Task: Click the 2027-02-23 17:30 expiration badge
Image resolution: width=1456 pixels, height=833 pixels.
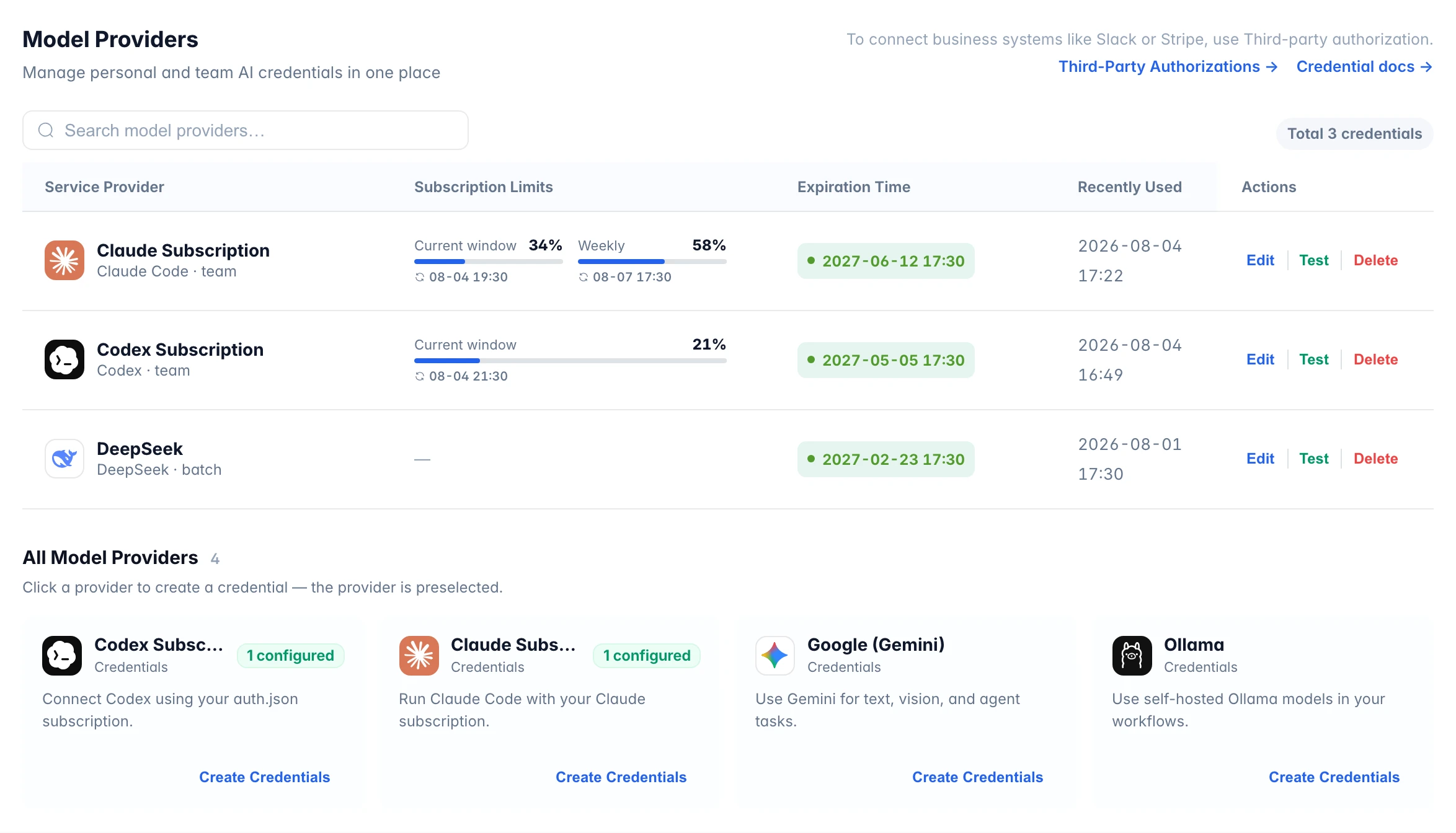Action: tap(886, 459)
